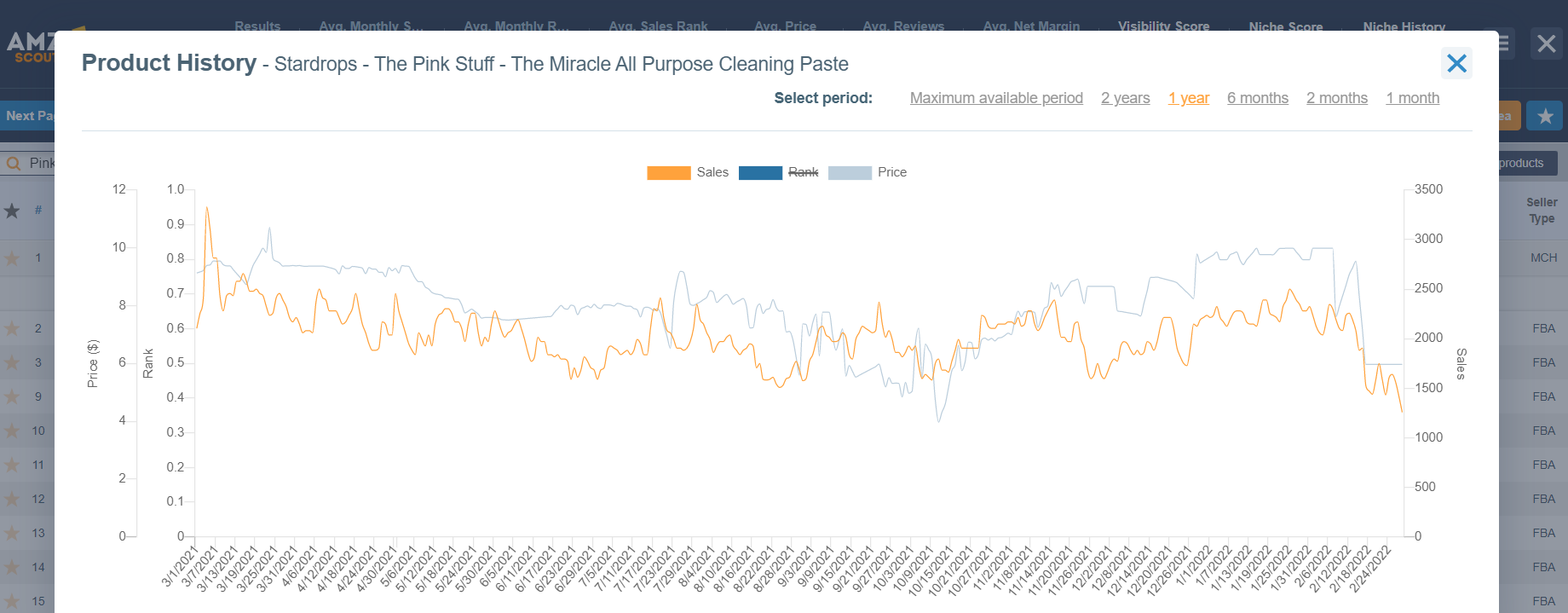Click the star icon in the column header
Screen dimensions: 1568x613
point(13,211)
